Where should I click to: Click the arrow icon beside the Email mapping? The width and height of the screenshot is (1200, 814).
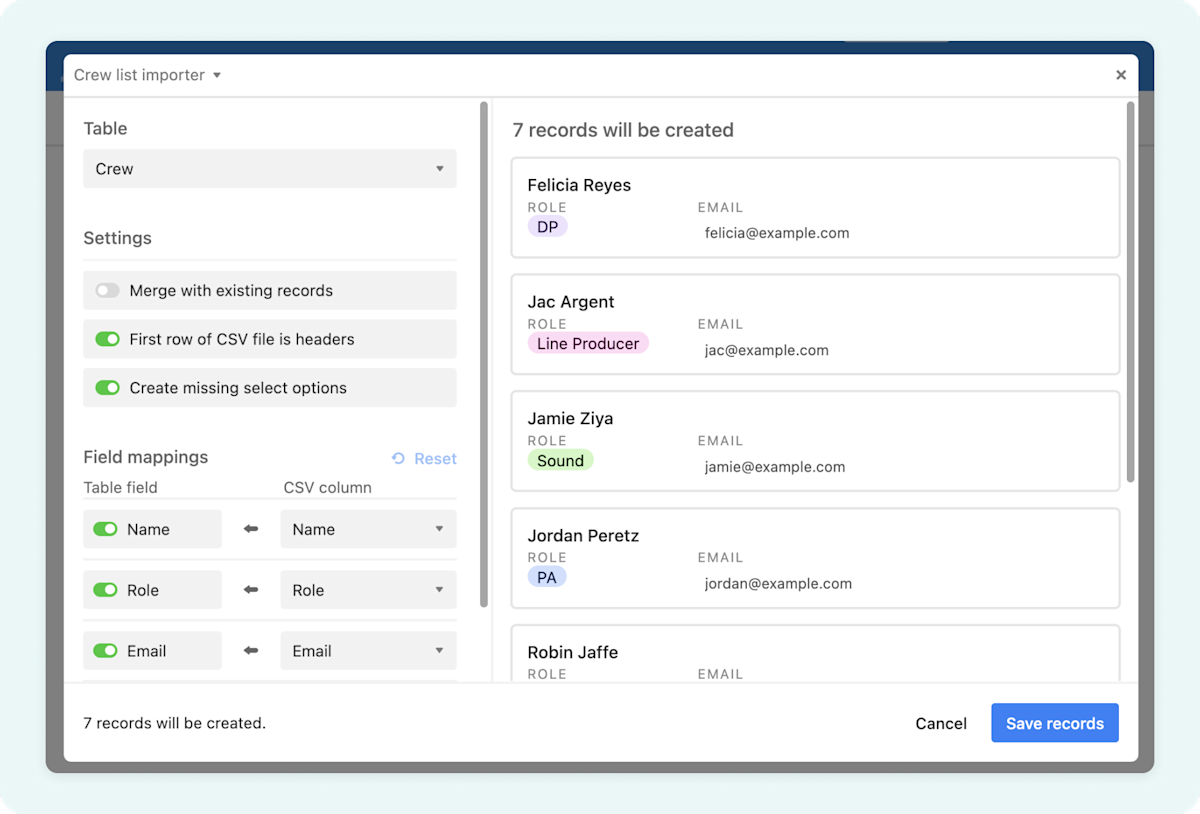pyautogui.click(x=250, y=650)
